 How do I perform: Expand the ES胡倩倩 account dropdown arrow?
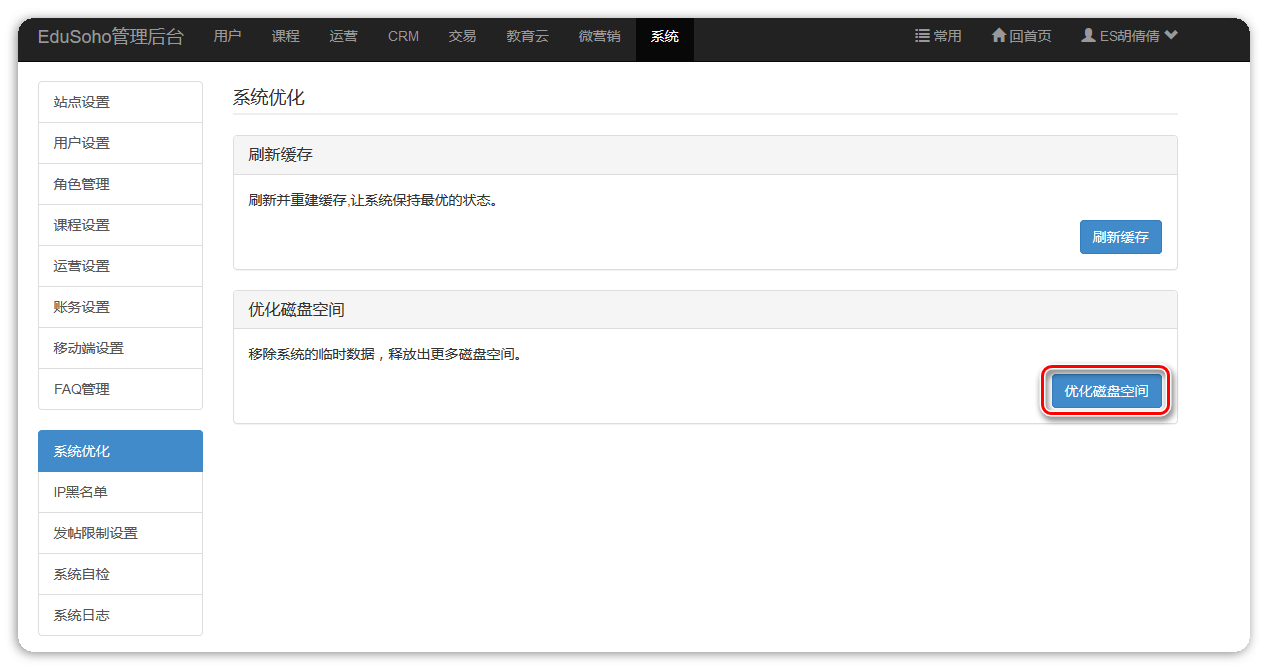(1171, 36)
